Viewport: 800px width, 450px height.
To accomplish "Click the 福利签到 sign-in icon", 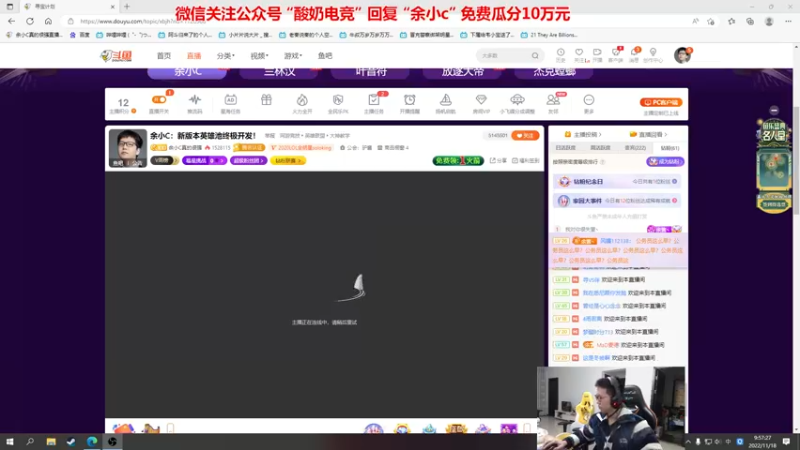I will click(x=526, y=160).
